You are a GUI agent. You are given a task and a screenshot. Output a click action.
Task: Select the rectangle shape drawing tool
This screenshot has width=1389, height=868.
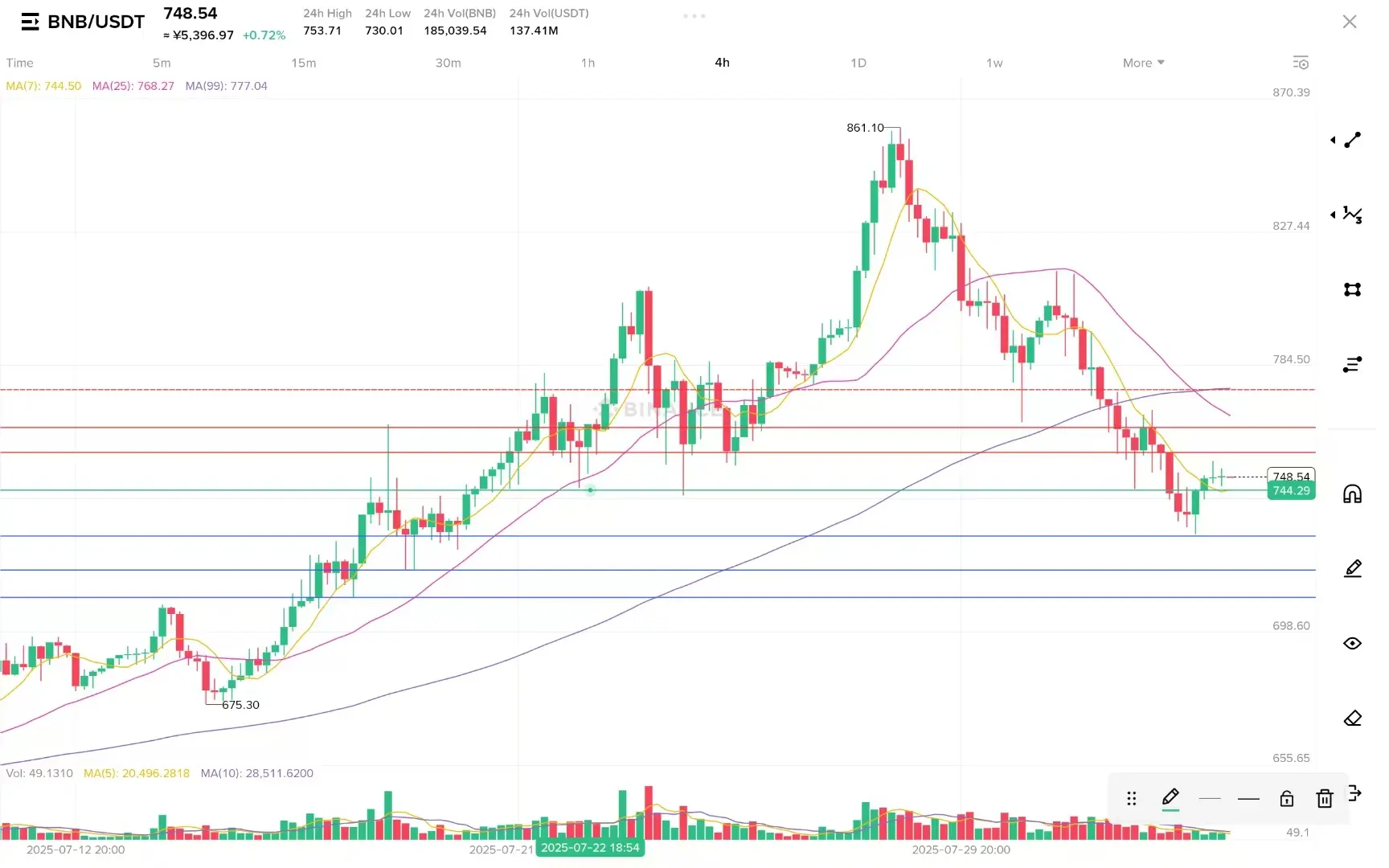pos(1353,289)
